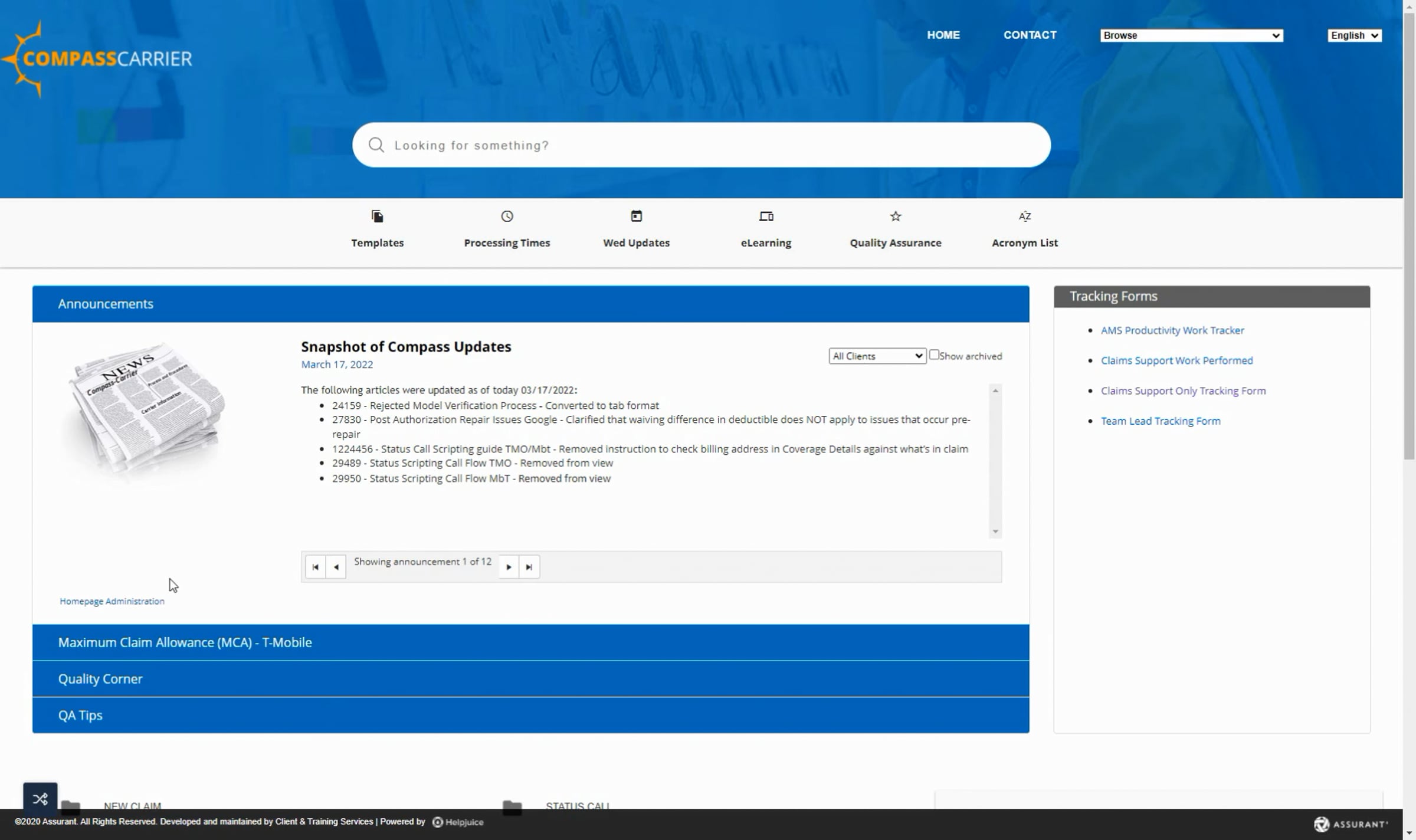Screen dimensions: 1416x840
Task: Open Team Lead Tracking Form link
Action: 1161,421
